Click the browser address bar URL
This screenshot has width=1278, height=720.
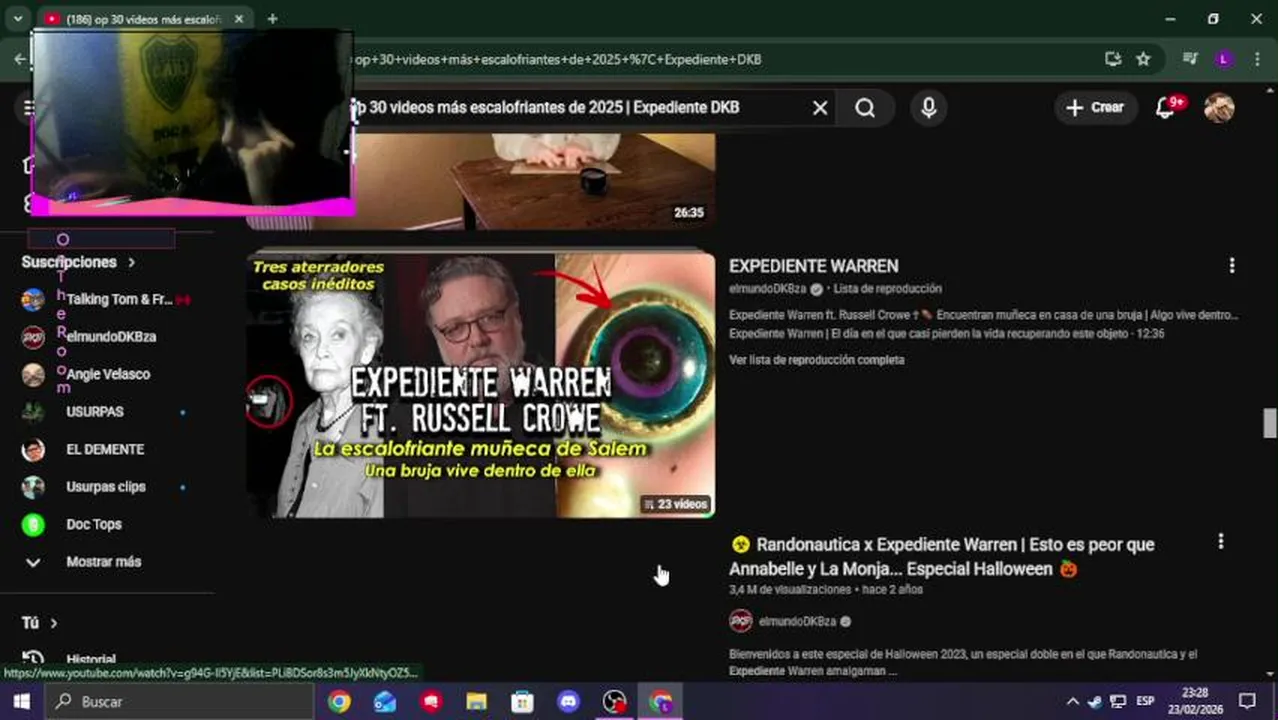558,59
